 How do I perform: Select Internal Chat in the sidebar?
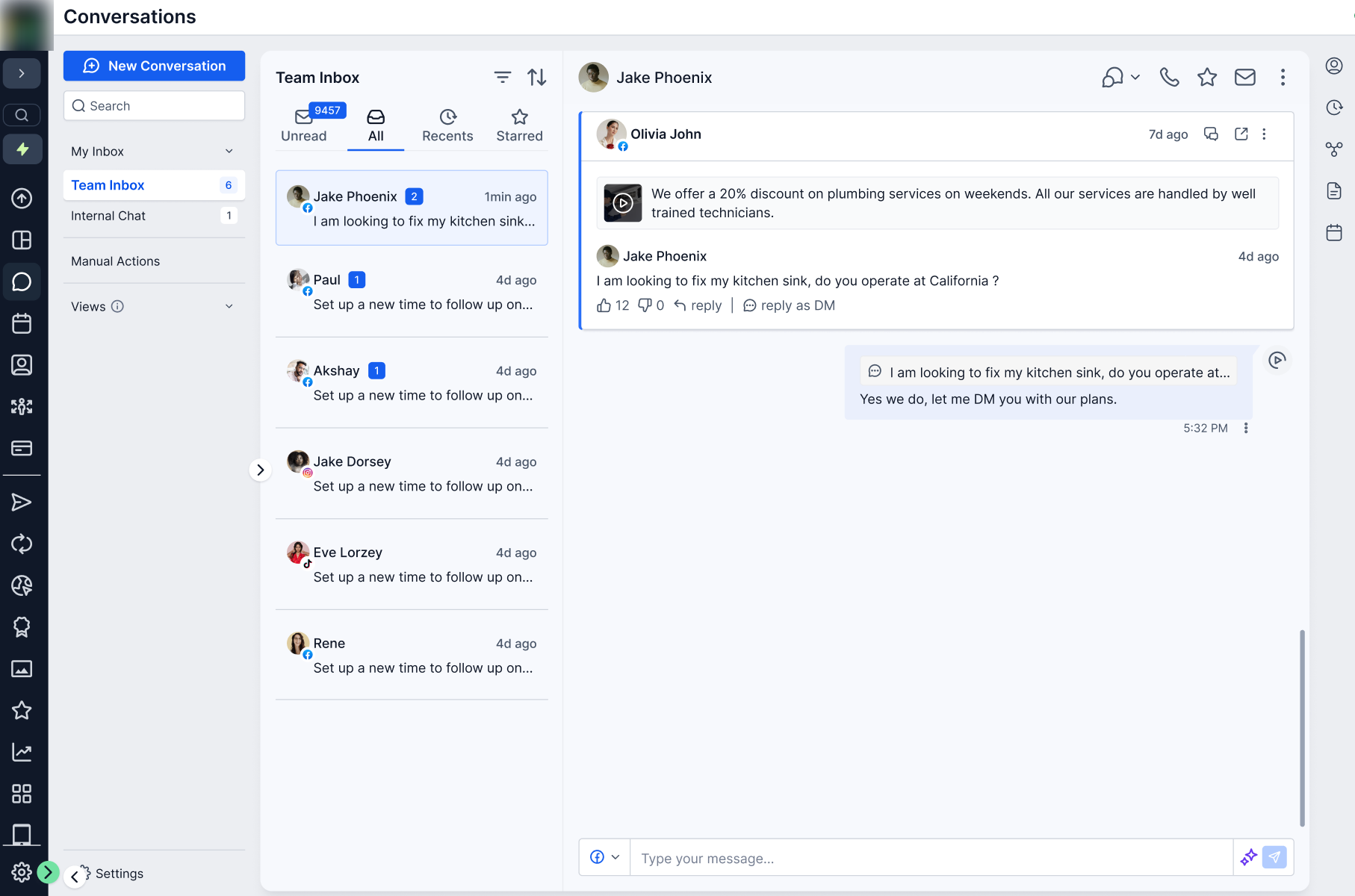pos(154,216)
